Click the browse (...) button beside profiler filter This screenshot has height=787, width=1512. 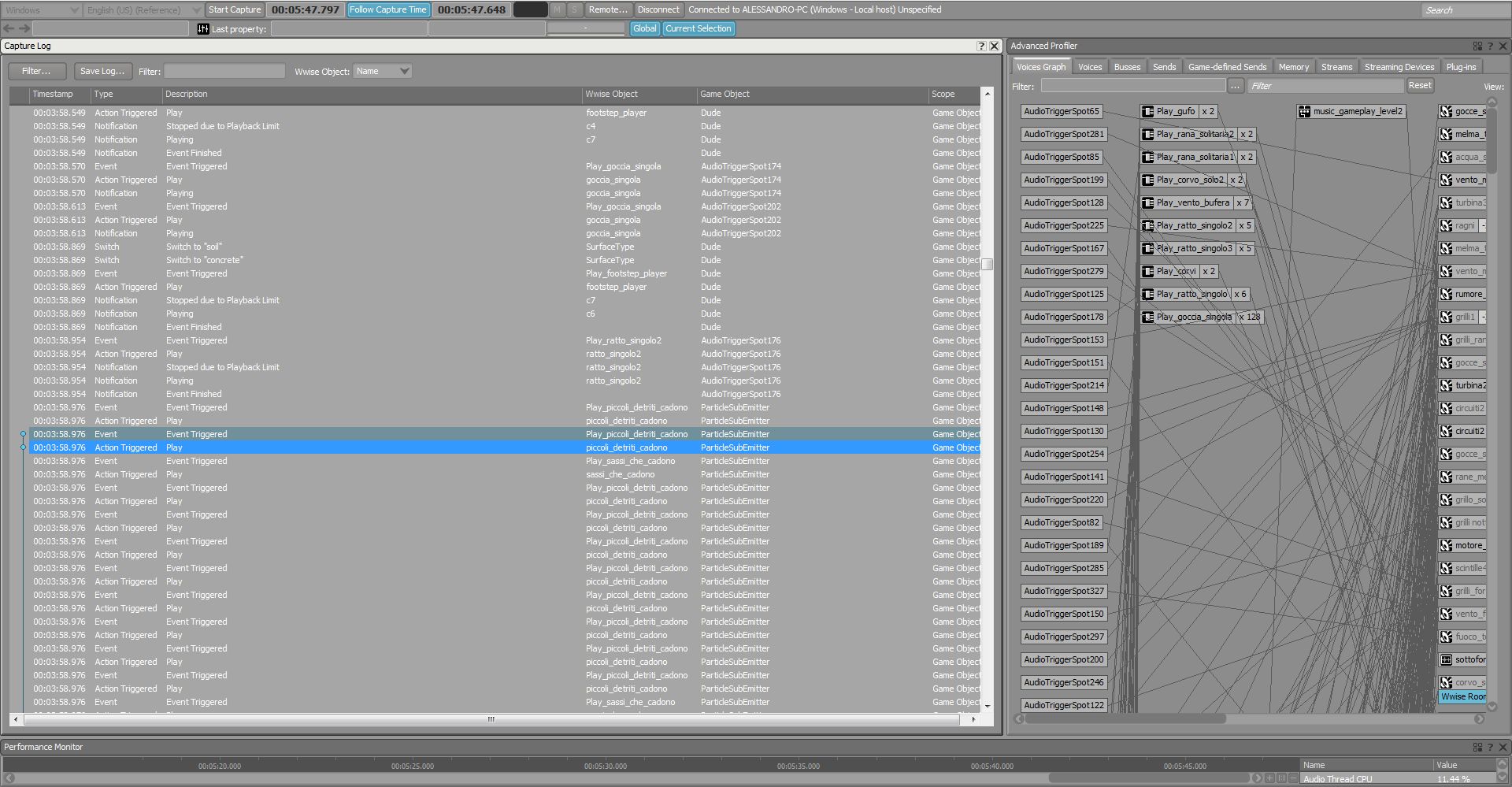click(1235, 86)
